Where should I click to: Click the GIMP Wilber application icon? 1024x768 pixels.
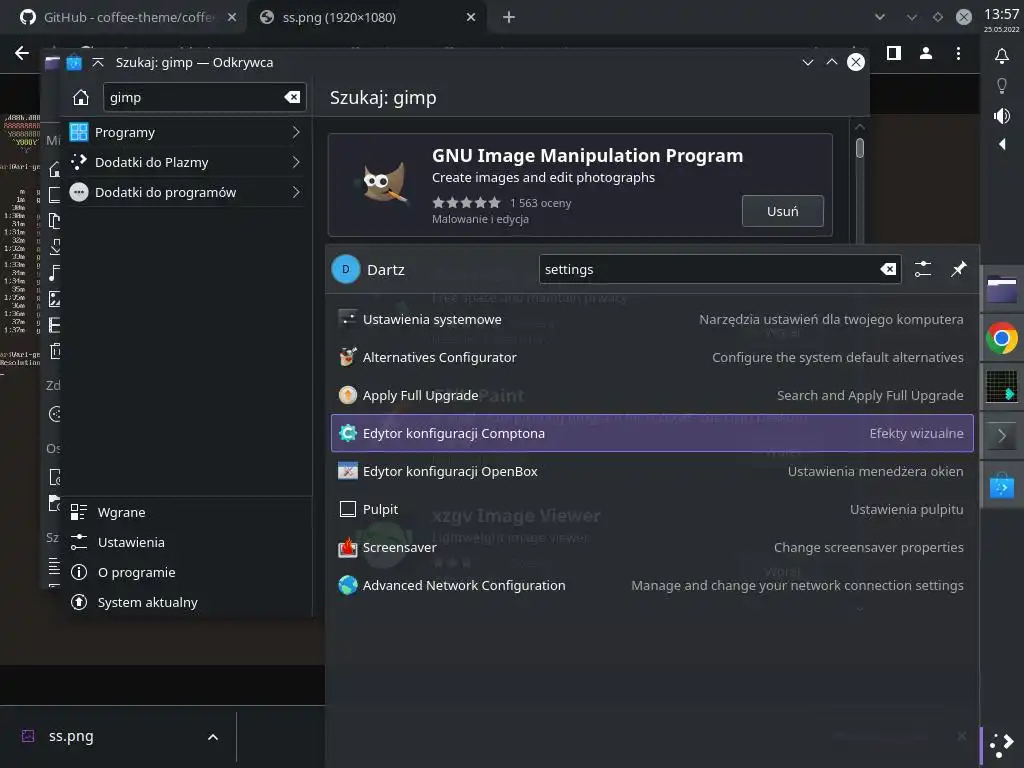[x=385, y=182]
